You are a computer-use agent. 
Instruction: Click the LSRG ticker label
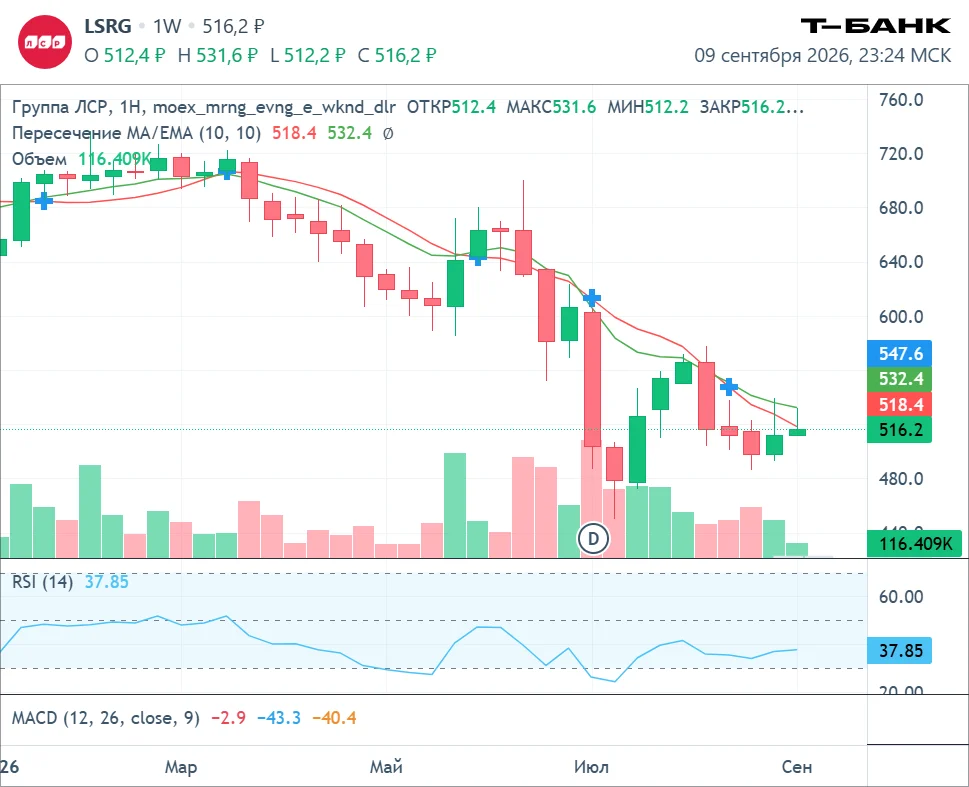[x=108, y=26]
